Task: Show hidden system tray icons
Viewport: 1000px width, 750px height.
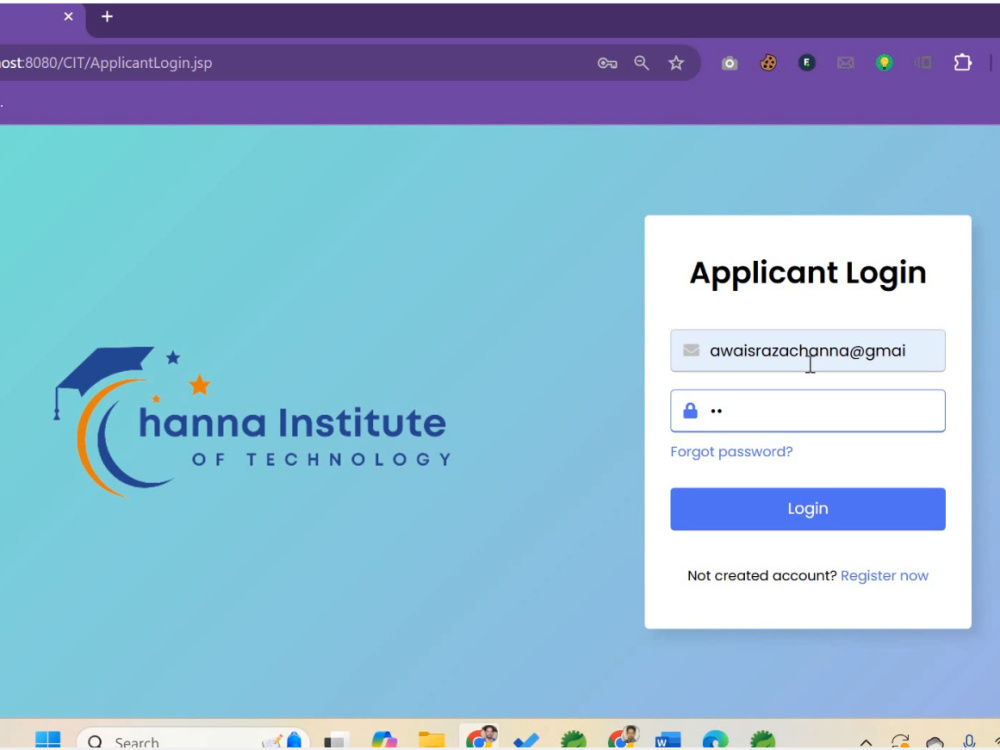Action: pyautogui.click(x=865, y=743)
